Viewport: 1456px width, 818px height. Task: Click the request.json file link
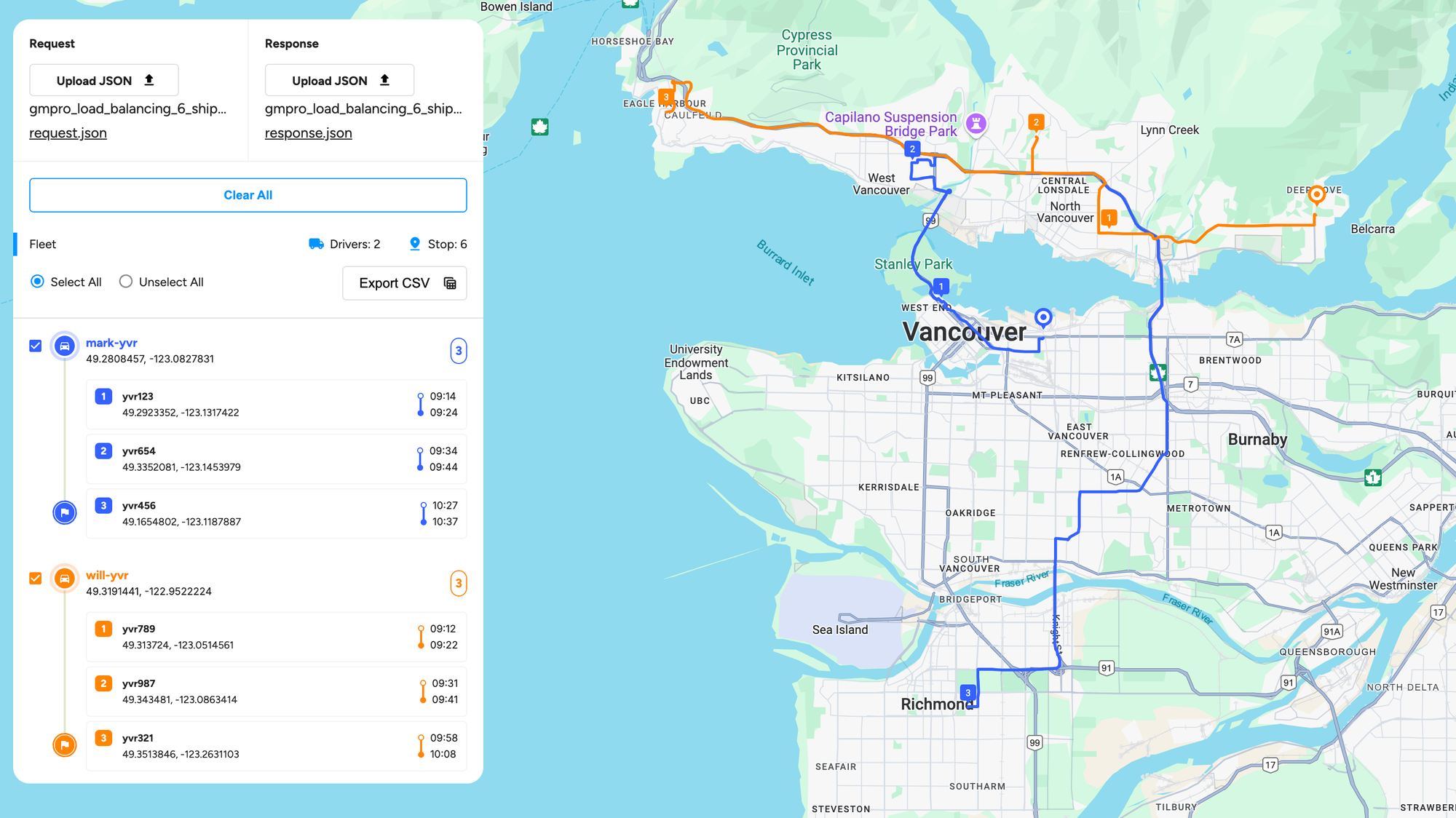tap(68, 133)
